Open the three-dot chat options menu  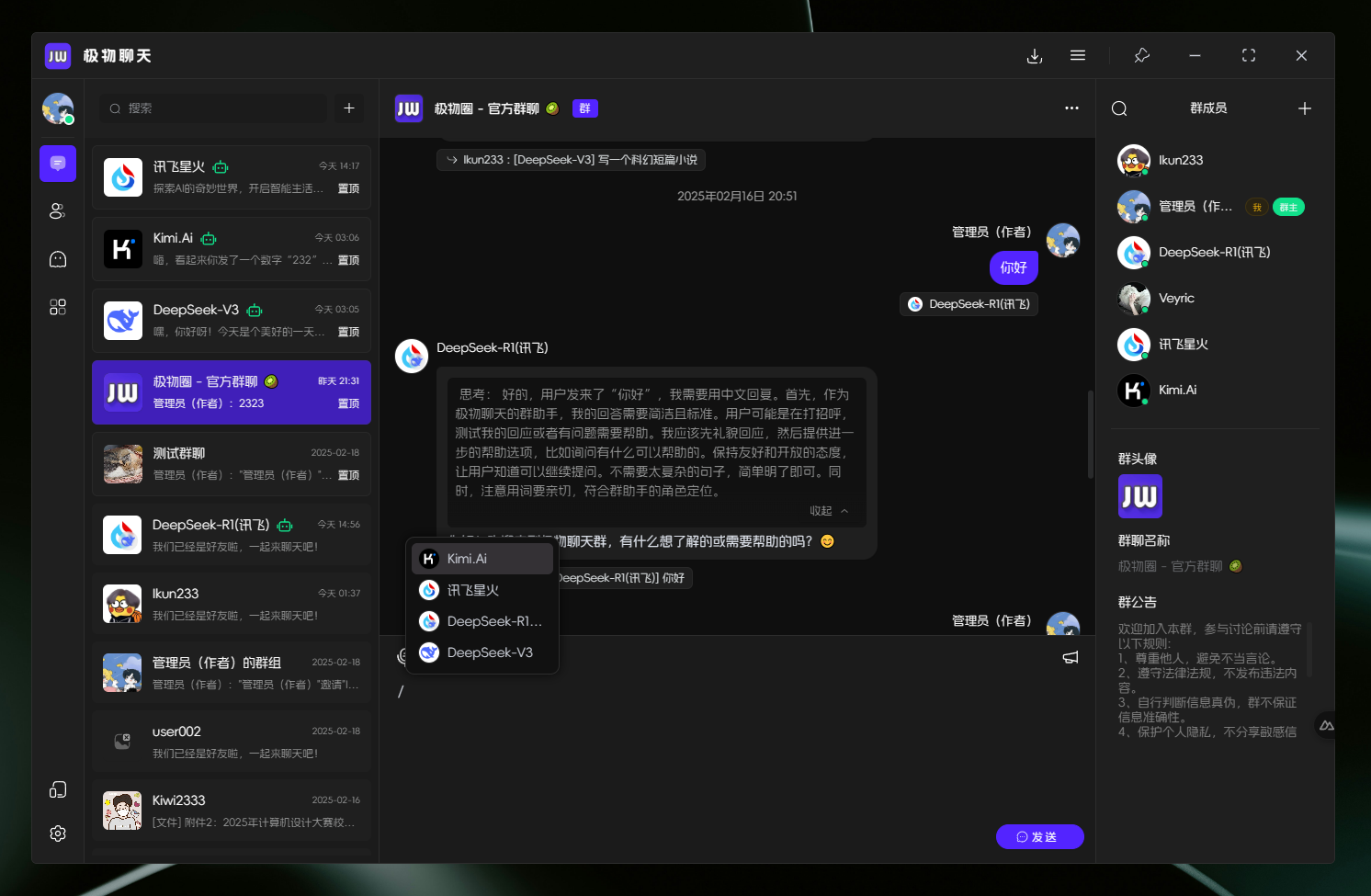click(1071, 108)
